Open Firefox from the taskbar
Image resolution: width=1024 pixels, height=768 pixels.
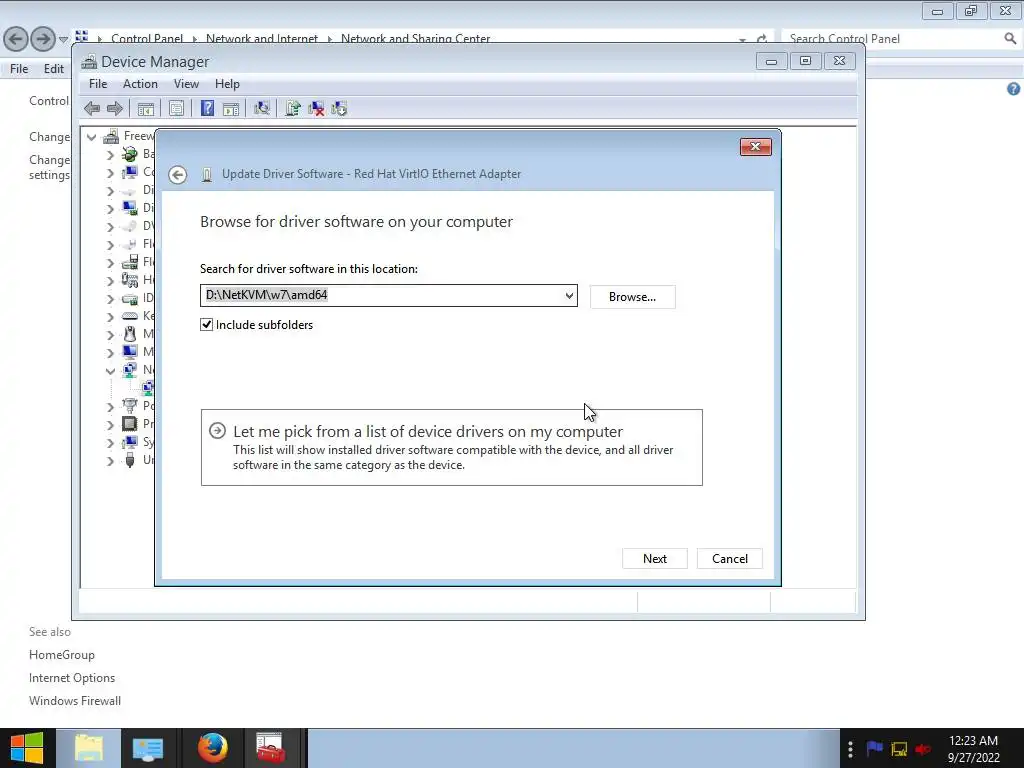click(x=212, y=748)
